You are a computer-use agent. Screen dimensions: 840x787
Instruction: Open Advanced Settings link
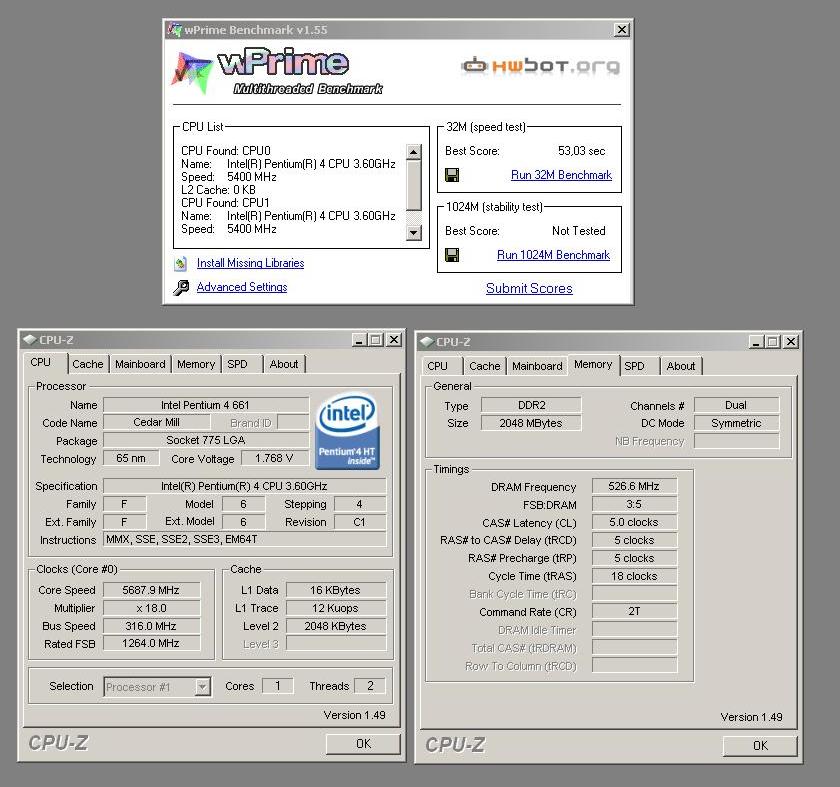pyautogui.click(x=242, y=287)
